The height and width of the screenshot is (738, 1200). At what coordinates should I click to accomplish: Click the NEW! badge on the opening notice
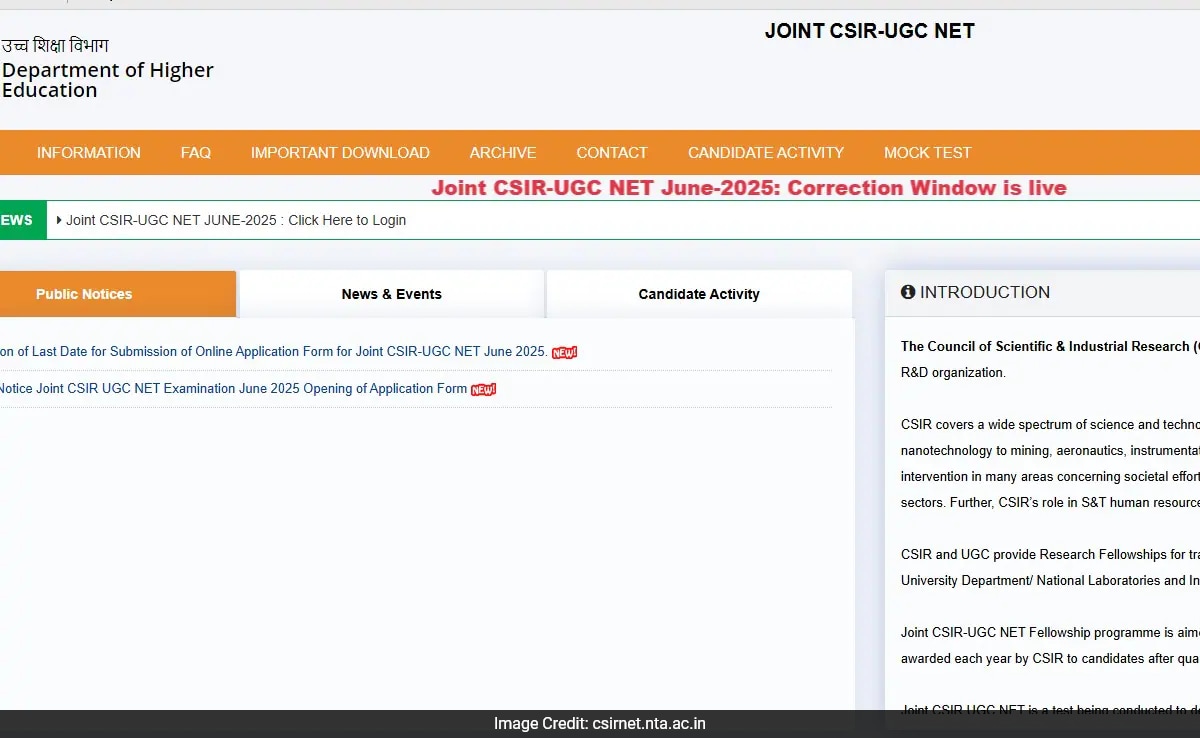click(483, 389)
